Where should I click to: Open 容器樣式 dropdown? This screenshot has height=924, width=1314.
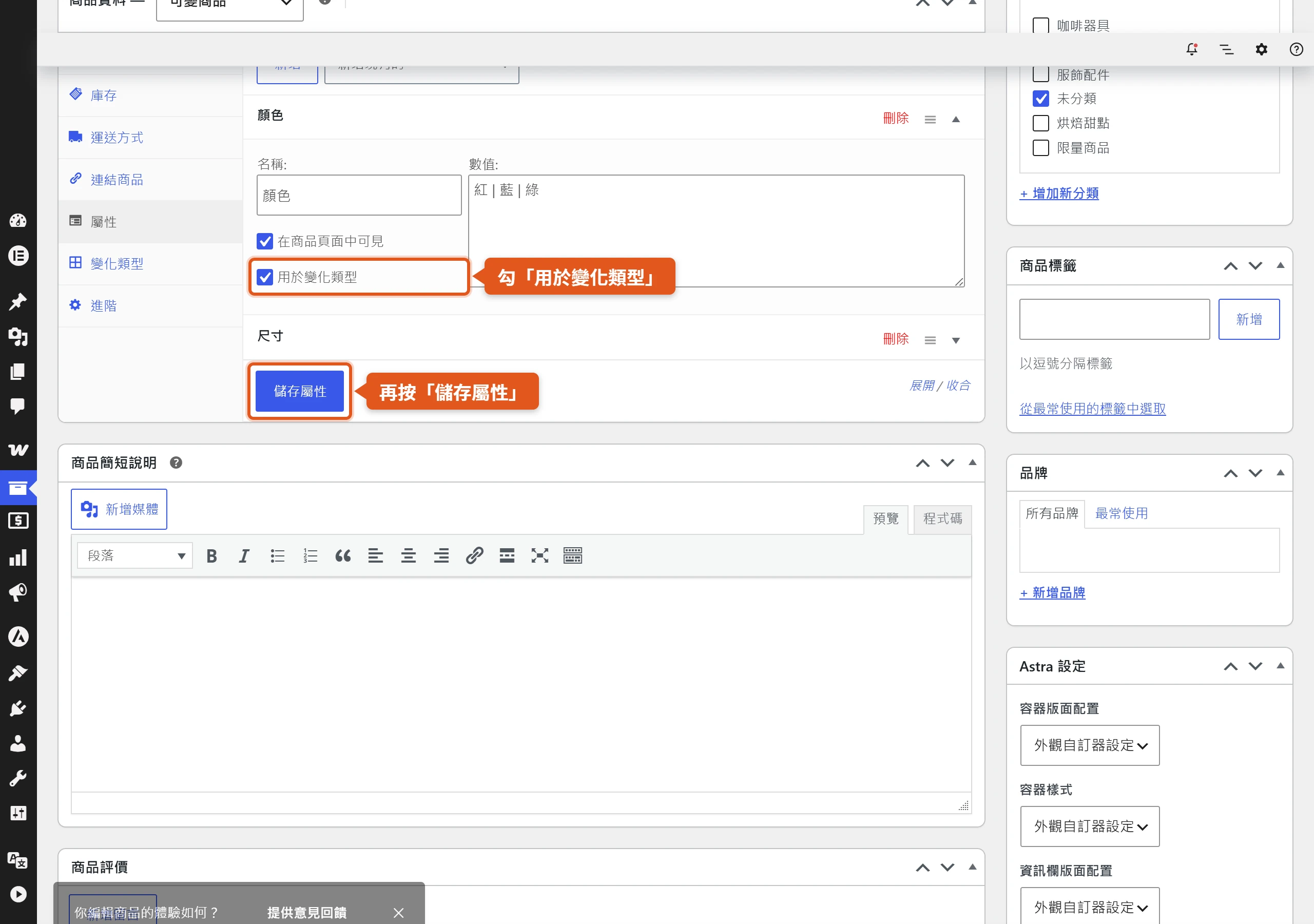pyautogui.click(x=1090, y=826)
